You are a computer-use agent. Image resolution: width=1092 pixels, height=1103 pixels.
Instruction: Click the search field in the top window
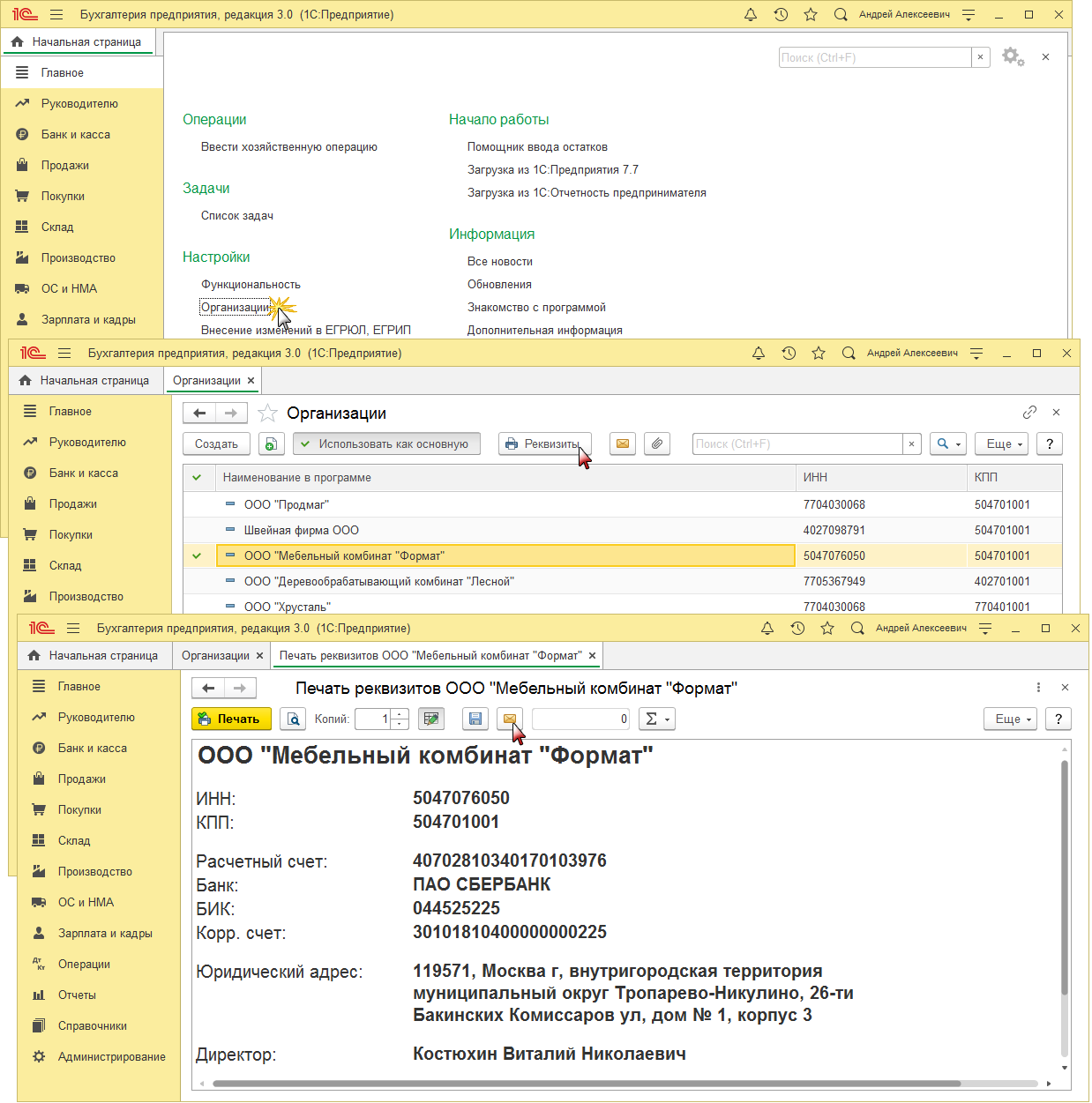[874, 57]
